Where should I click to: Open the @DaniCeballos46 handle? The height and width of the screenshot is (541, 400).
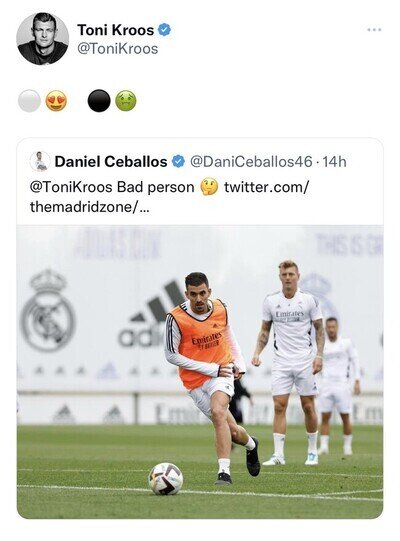pyautogui.click(x=251, y=161)
